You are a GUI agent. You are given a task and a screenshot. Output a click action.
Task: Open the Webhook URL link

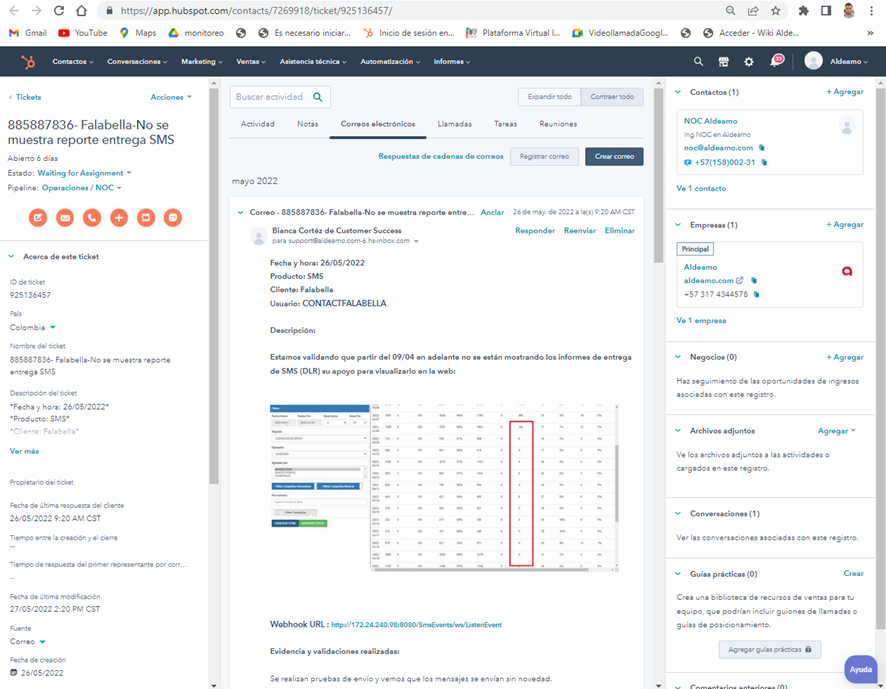tap(416, 625)
